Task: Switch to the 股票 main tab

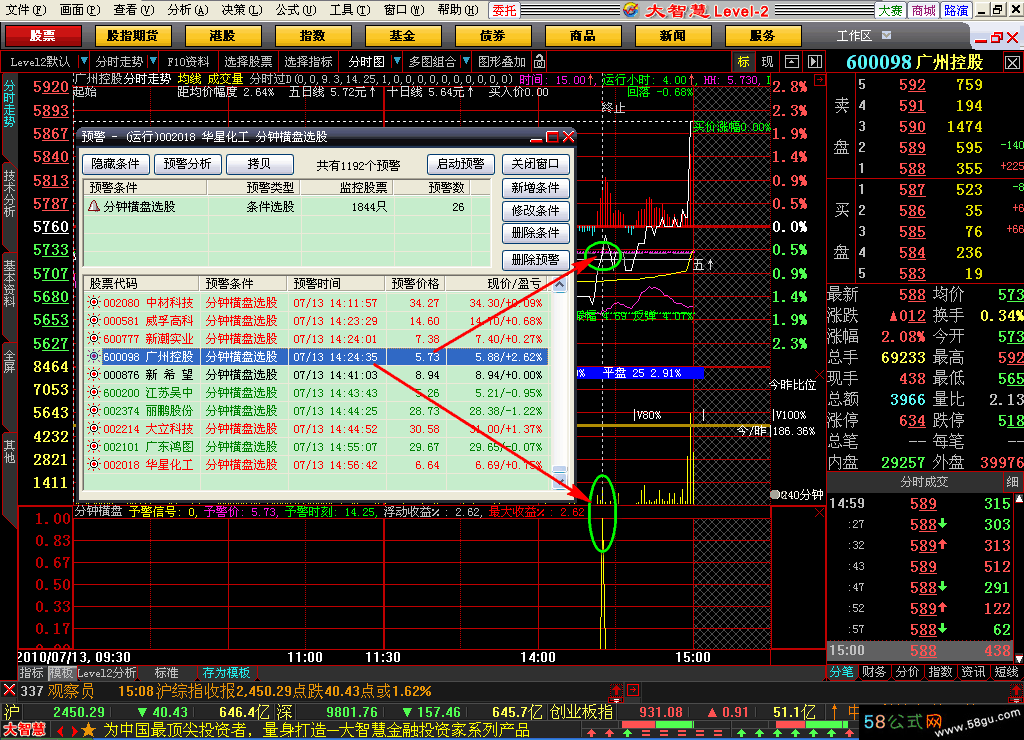Action: [42, 35]
